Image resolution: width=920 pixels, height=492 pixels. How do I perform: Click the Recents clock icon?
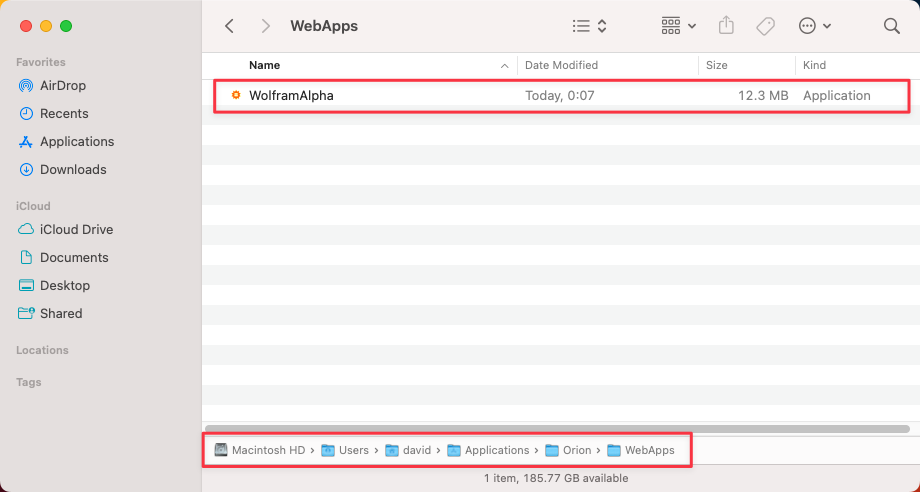(26, 114)
